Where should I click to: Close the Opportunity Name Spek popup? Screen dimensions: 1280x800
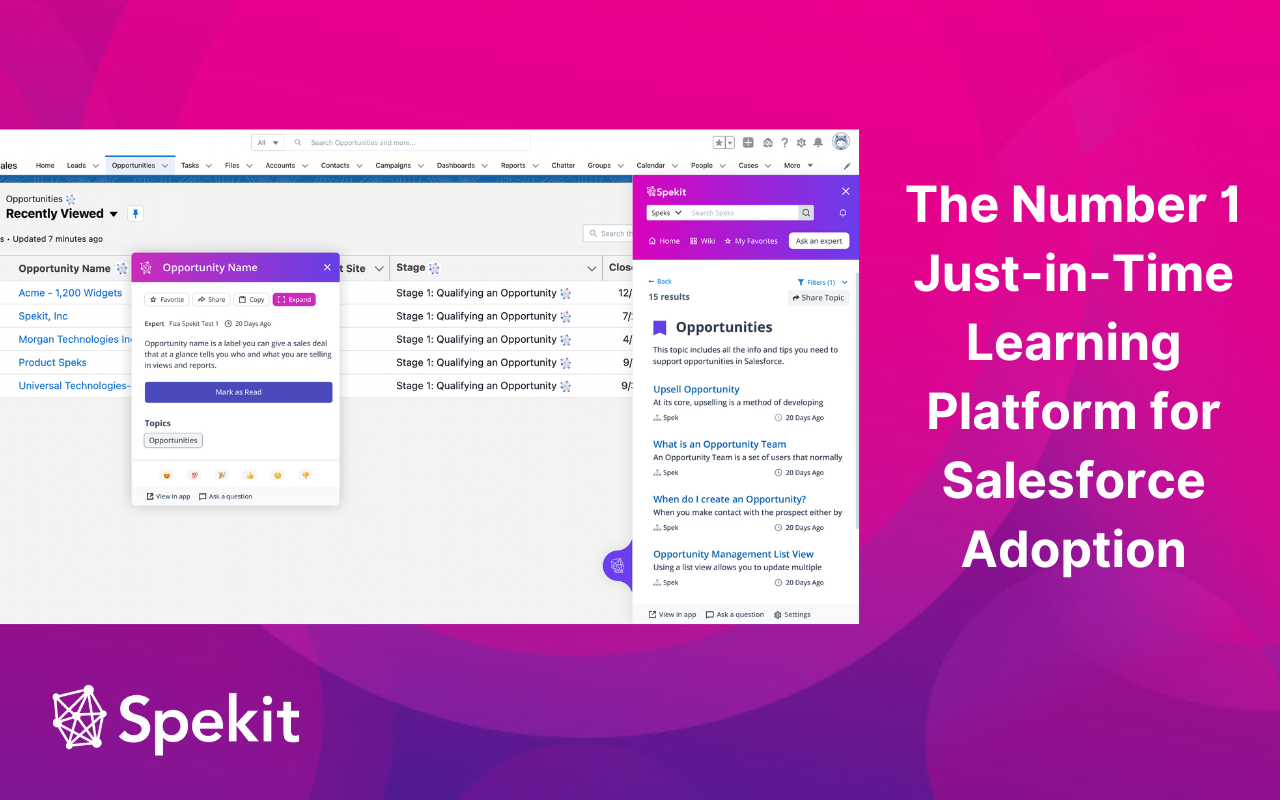point(327,267)
